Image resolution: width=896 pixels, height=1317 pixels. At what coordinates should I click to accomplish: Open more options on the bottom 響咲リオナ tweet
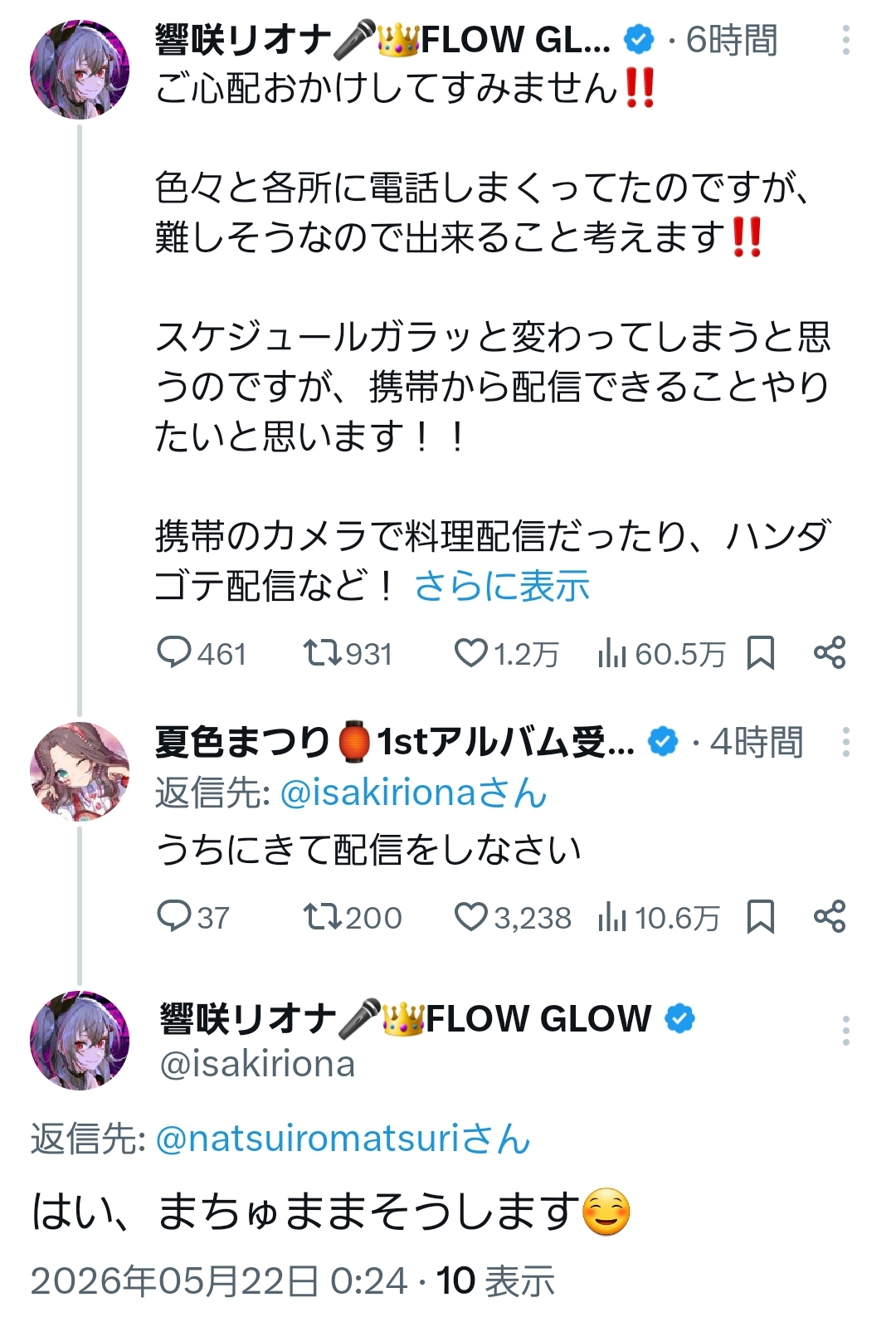click(x=845, y=1030)
